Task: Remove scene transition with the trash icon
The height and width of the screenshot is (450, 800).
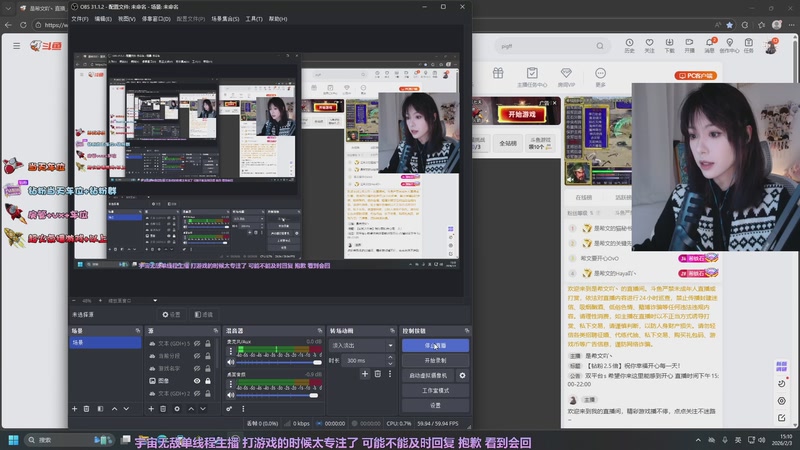Action: click(x=378, y=374)
